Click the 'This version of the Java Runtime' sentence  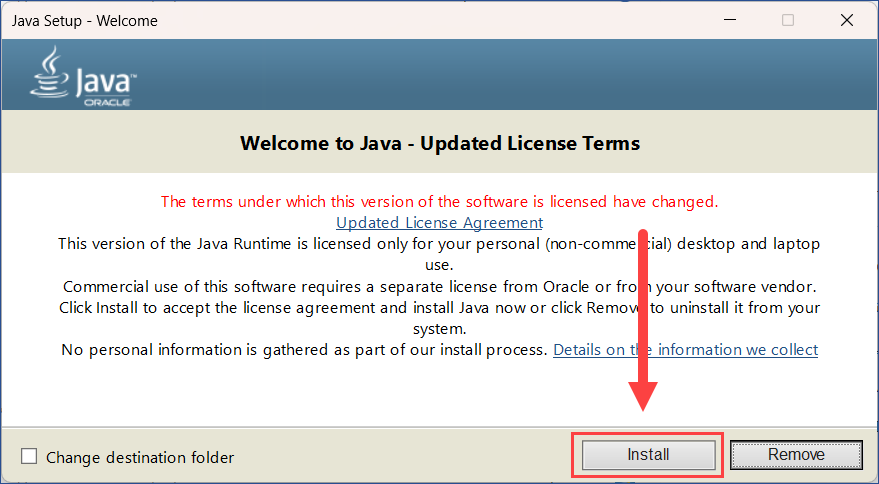[x=440, y=254]
